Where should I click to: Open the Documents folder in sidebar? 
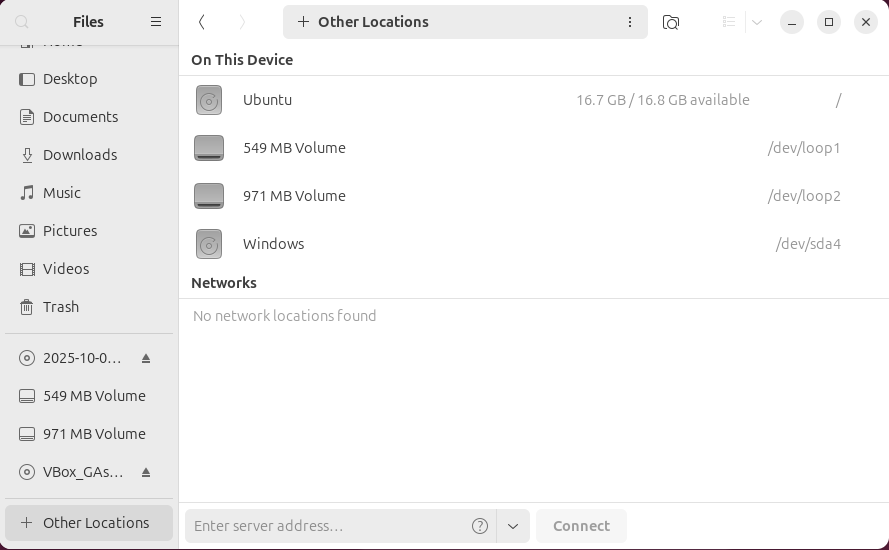coord(80,117)
